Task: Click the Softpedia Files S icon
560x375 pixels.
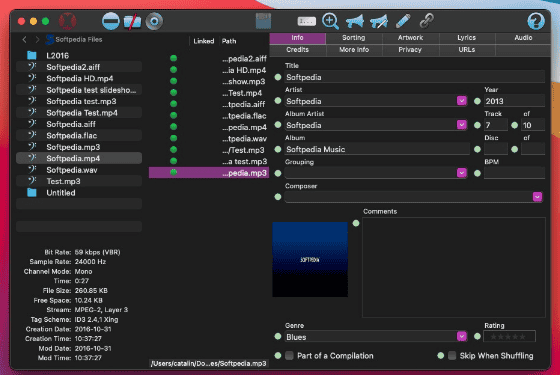Action: (x=50, y=39)
